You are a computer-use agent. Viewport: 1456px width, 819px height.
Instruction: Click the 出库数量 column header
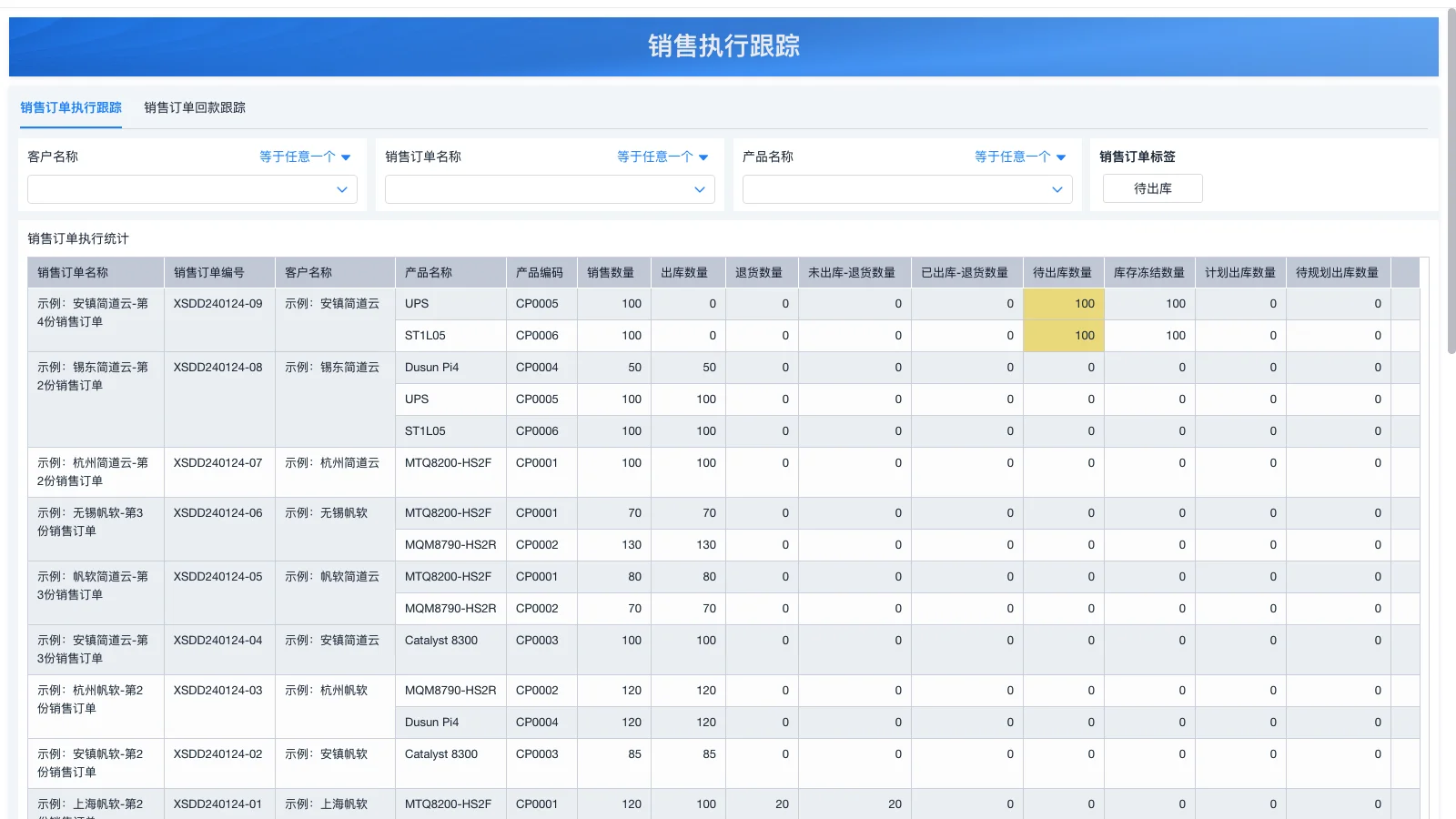click(687, 271)
